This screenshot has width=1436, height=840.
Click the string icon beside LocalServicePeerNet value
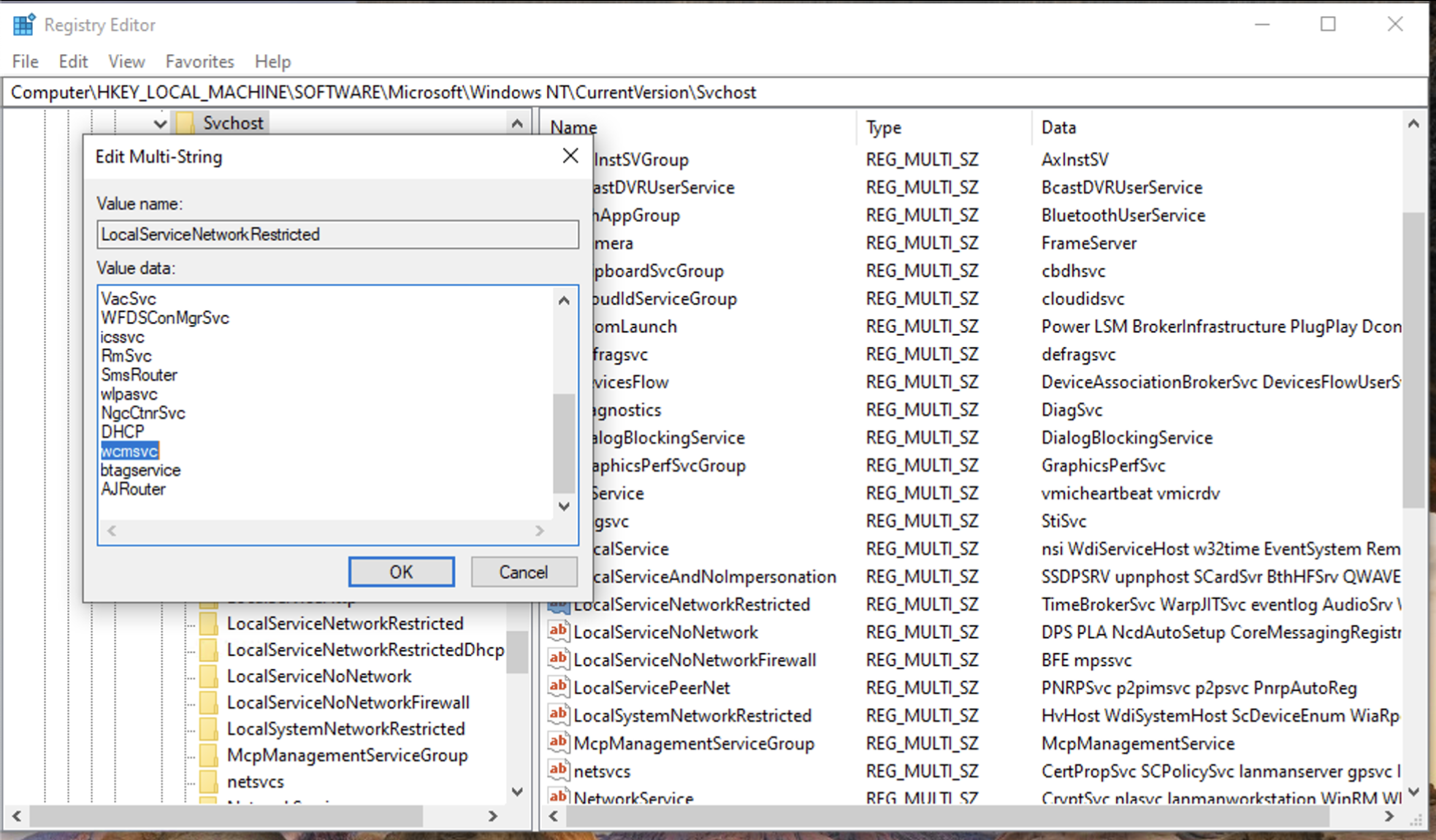(558, 687)
